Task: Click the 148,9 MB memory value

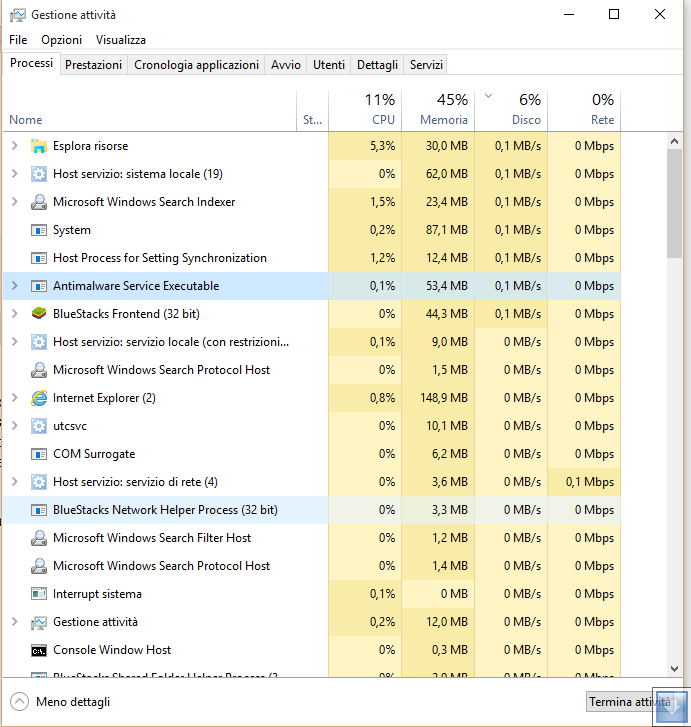Action: pyautogui.click(x=444, y=398)
